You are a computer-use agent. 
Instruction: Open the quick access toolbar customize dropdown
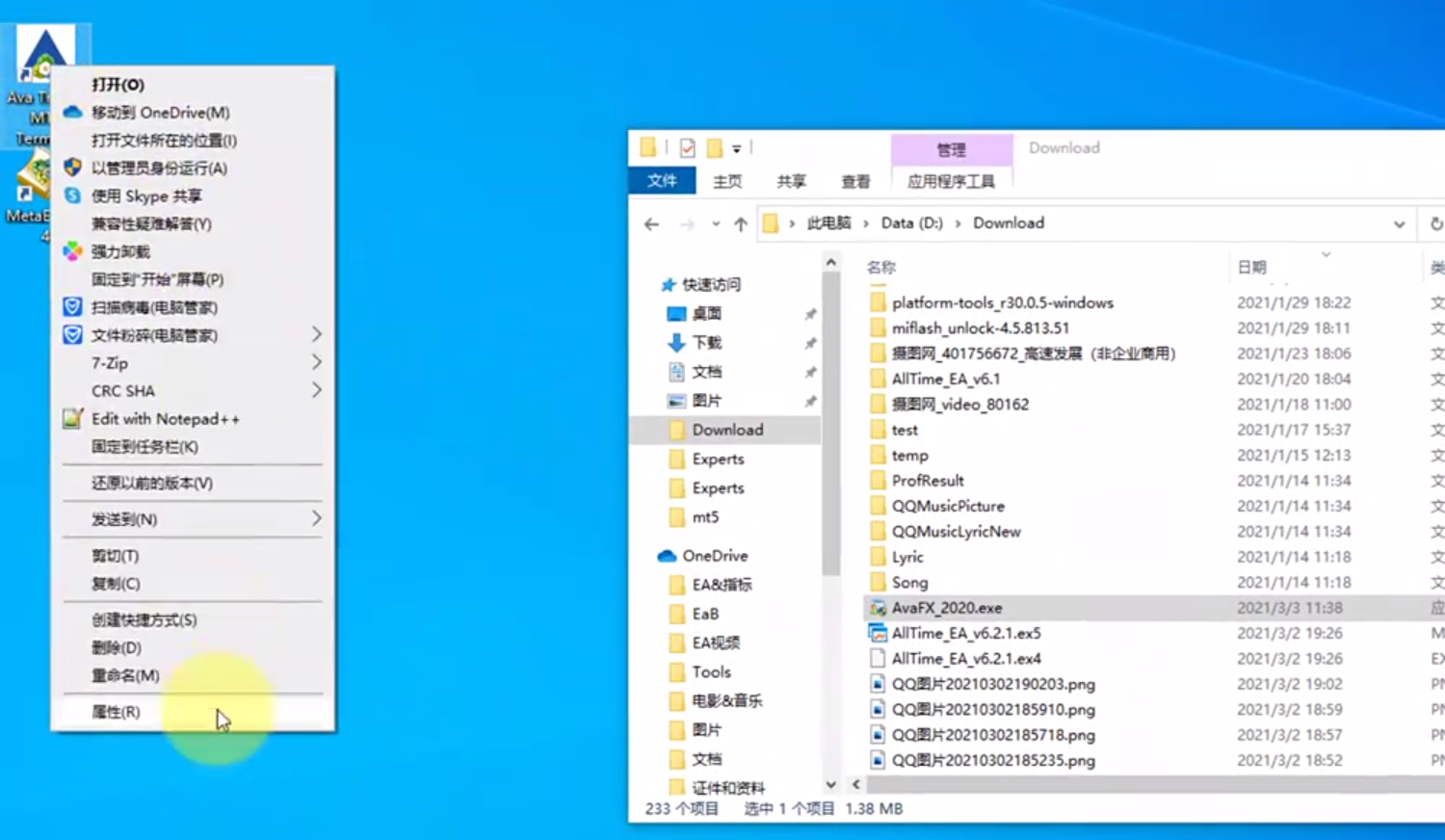736,148
